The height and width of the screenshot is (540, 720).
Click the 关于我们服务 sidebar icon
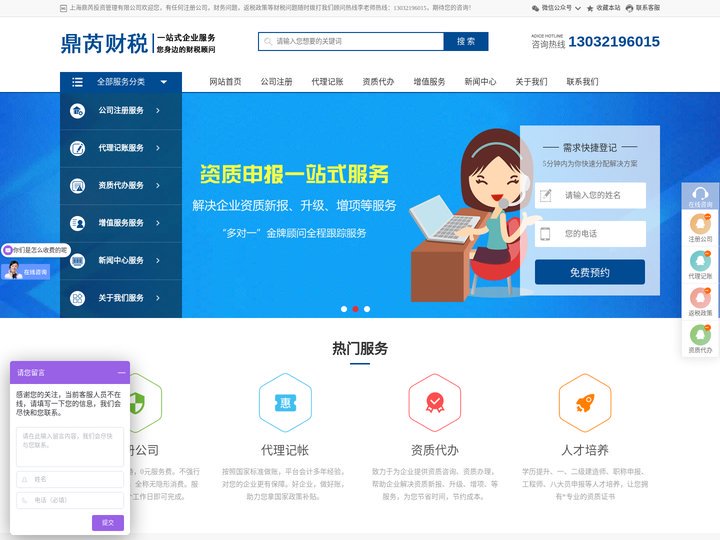pyautogui.click(x=77, y=298)
